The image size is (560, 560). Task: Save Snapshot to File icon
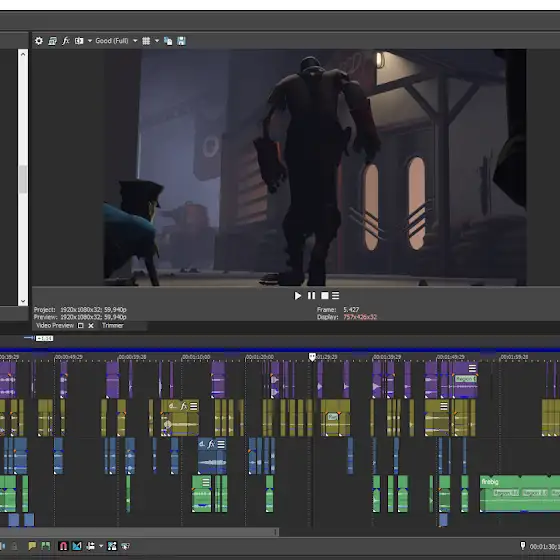(181, 41)
